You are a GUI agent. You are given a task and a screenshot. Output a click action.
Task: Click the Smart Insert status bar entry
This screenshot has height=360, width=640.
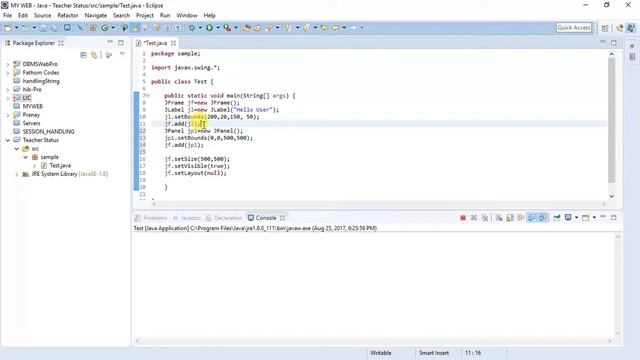point(433,353)
